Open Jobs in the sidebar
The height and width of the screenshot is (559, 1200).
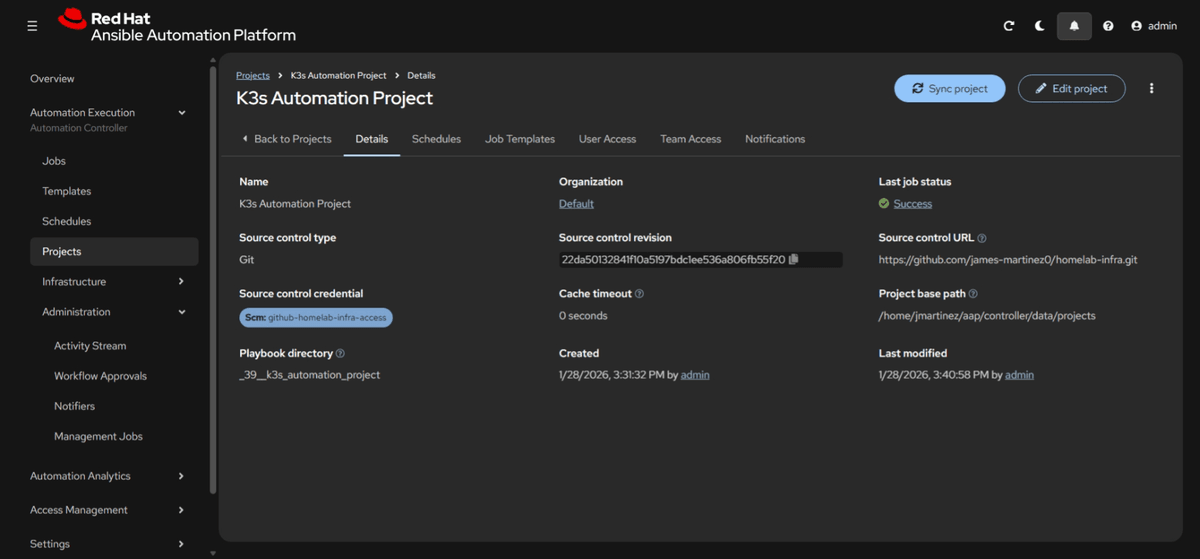(x=54, y=160)
